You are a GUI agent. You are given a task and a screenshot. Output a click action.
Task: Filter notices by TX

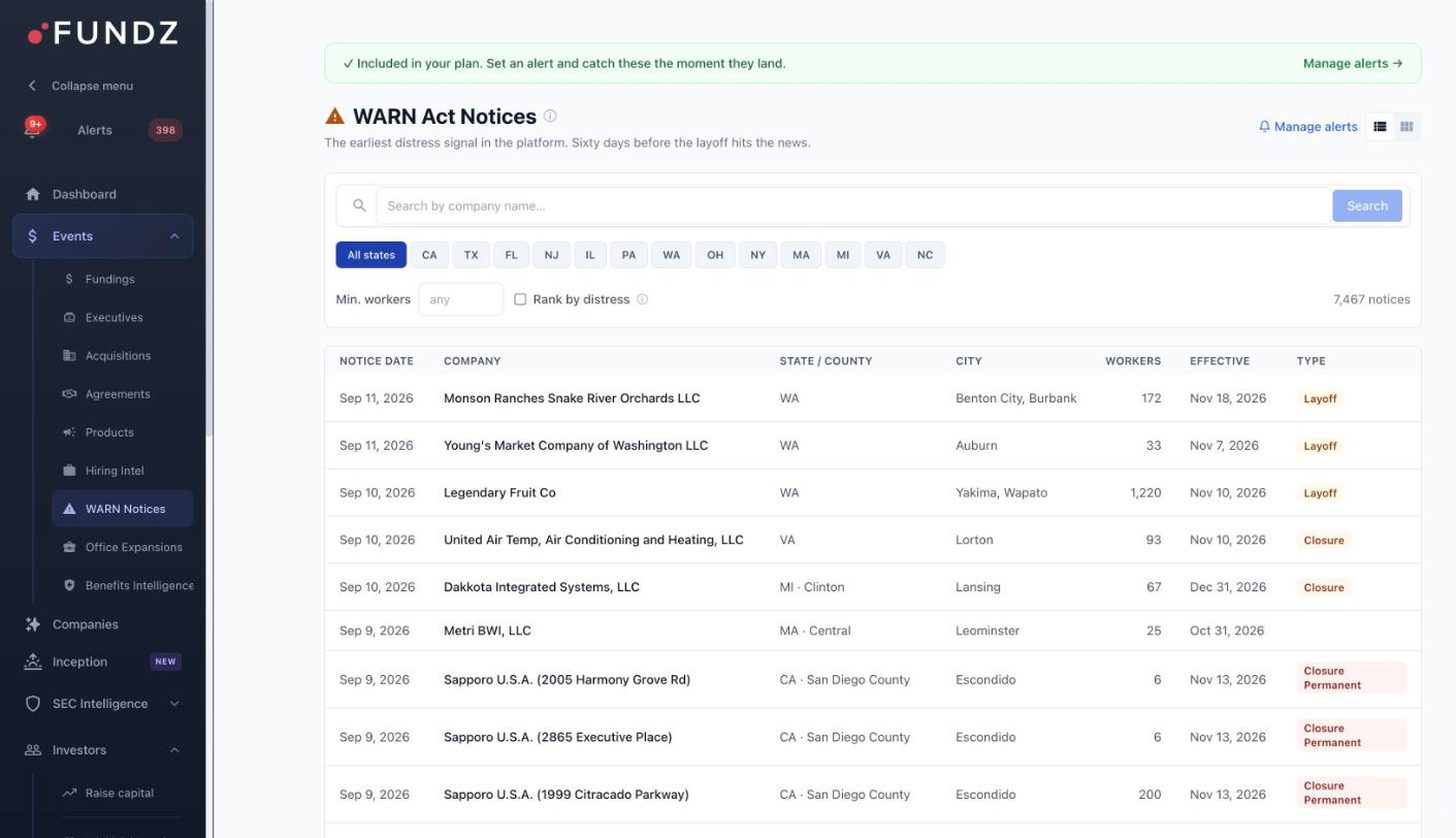[471, 255]
